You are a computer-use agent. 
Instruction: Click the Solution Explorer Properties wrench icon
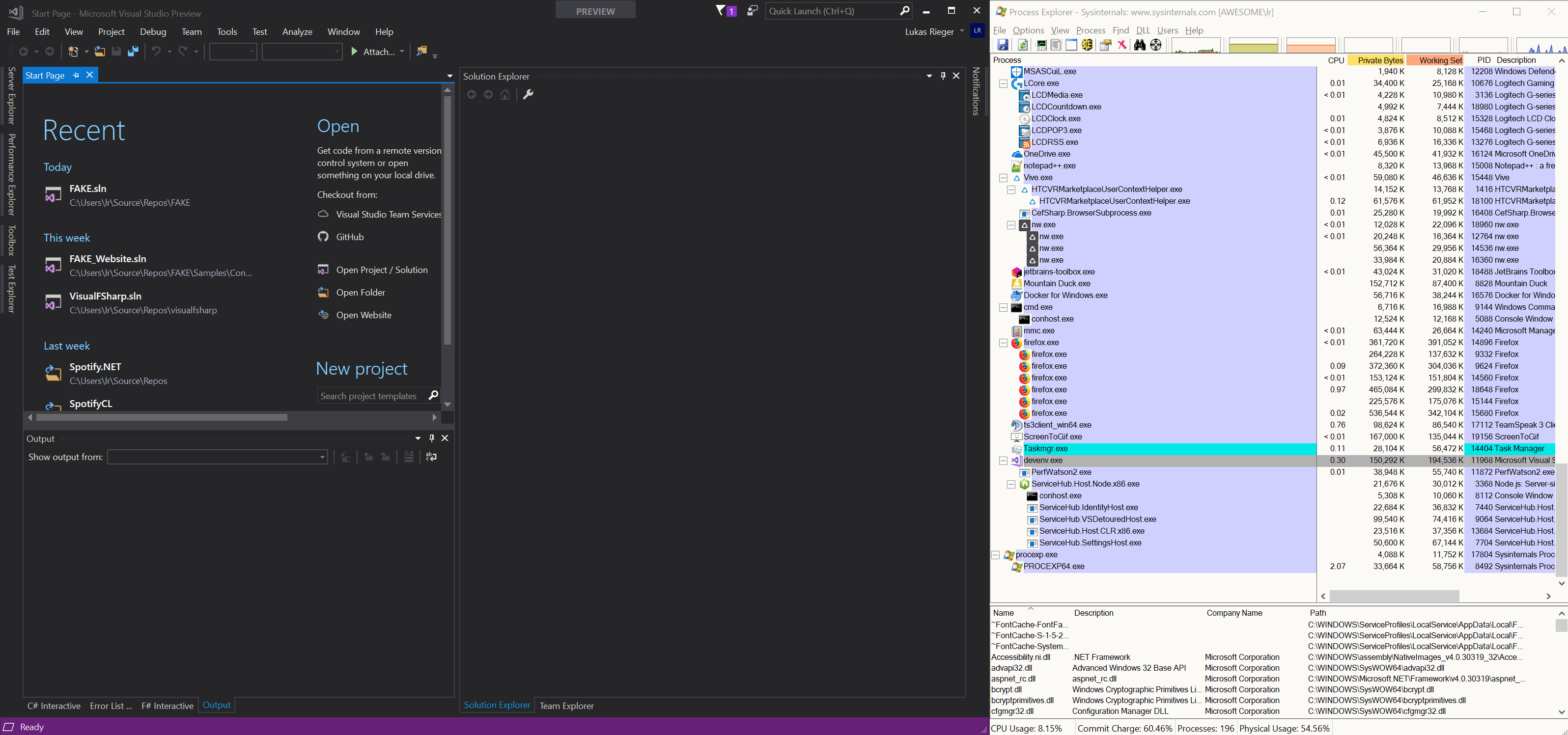coord(528,94)
